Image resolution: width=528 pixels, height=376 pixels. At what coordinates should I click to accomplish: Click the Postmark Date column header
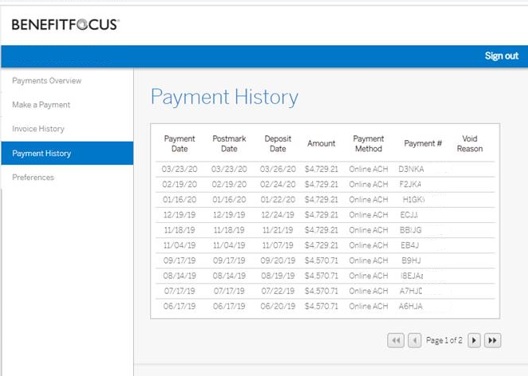coord(229,144)
